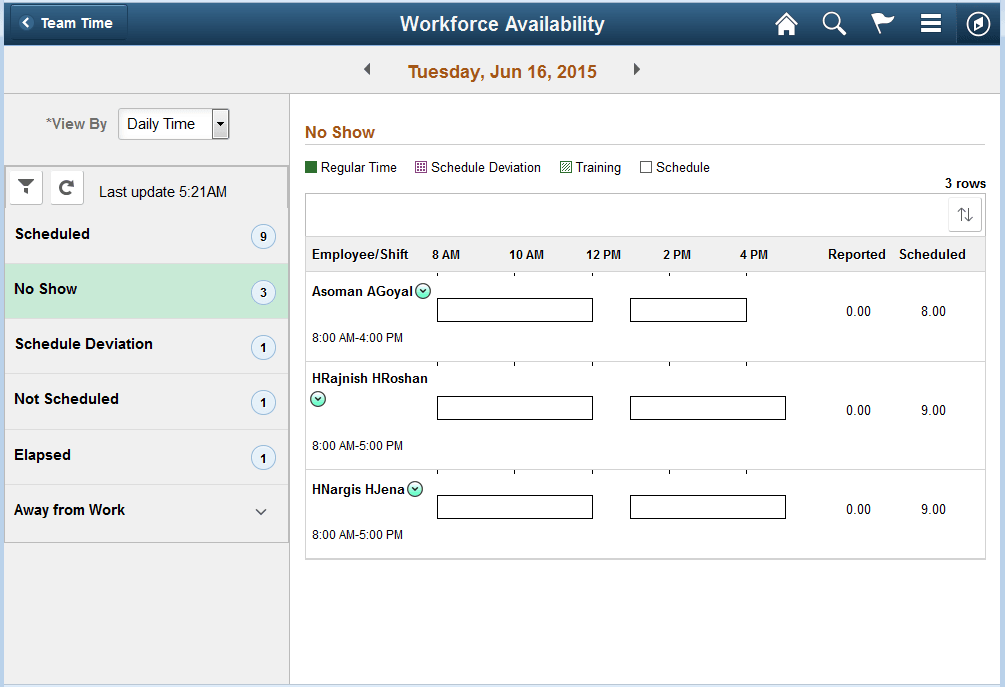Click the No Show count badge 3
Viewport: 1005px width, 687px height.
point(263,292)
